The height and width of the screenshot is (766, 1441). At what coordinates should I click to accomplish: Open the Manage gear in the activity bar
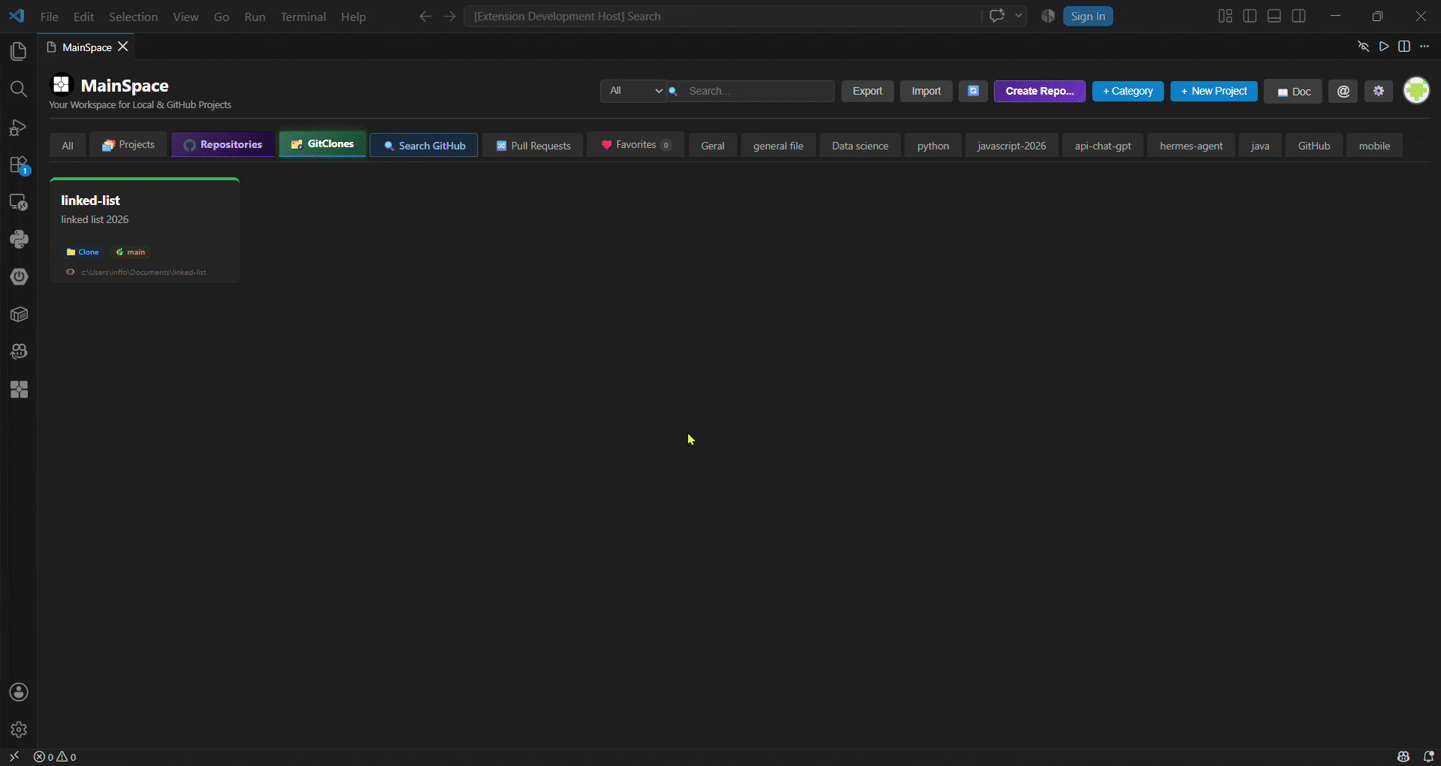[x=18, y=730]
